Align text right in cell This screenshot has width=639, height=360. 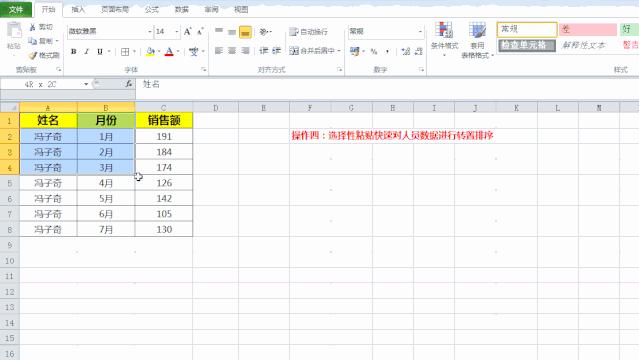[x=245, y=51]
